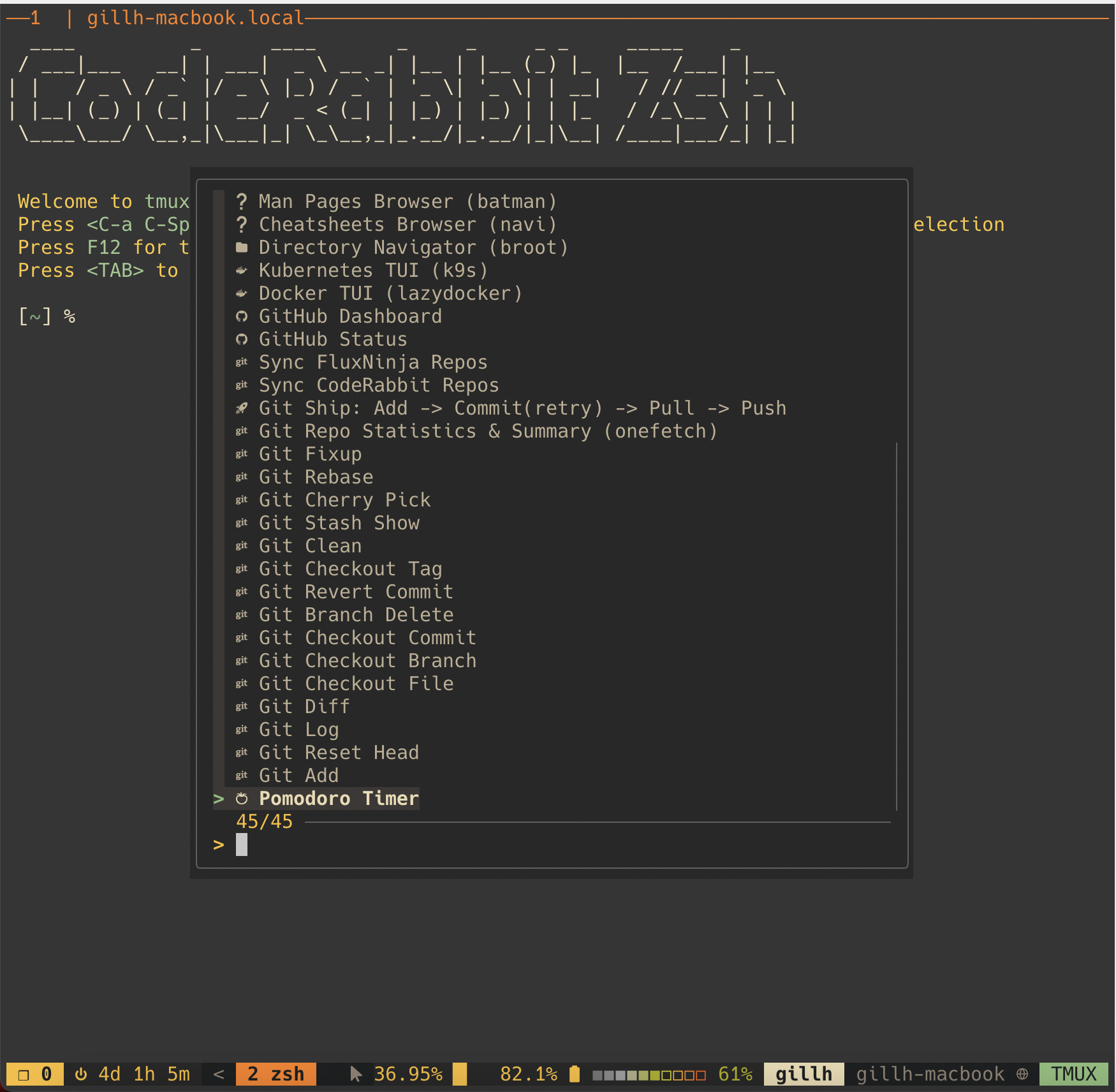
Task: Click the timer icon beside Pomodoro Timer
Action: tap(242, 799)
